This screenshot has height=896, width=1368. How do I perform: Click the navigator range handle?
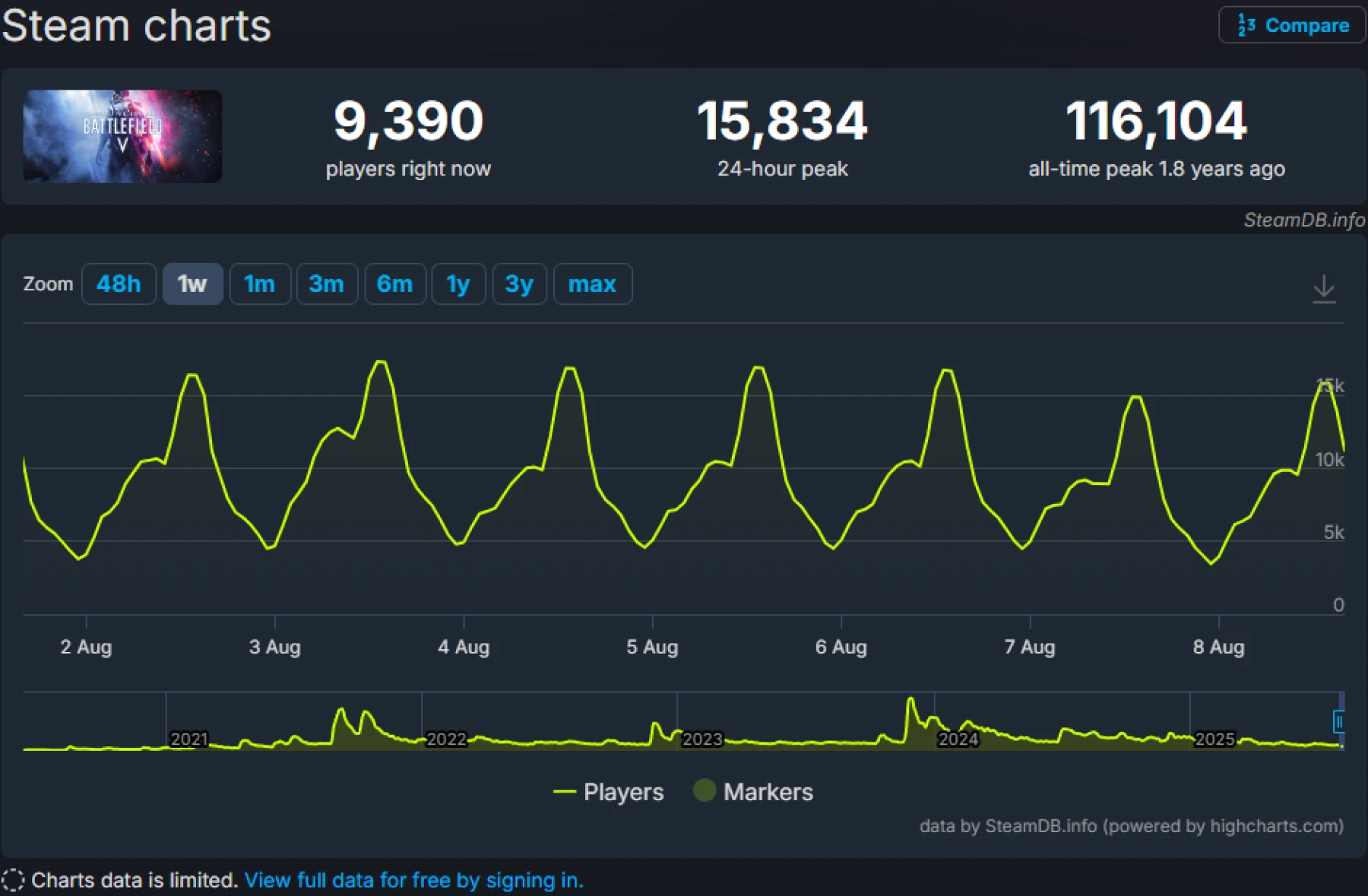(1339, 721)
